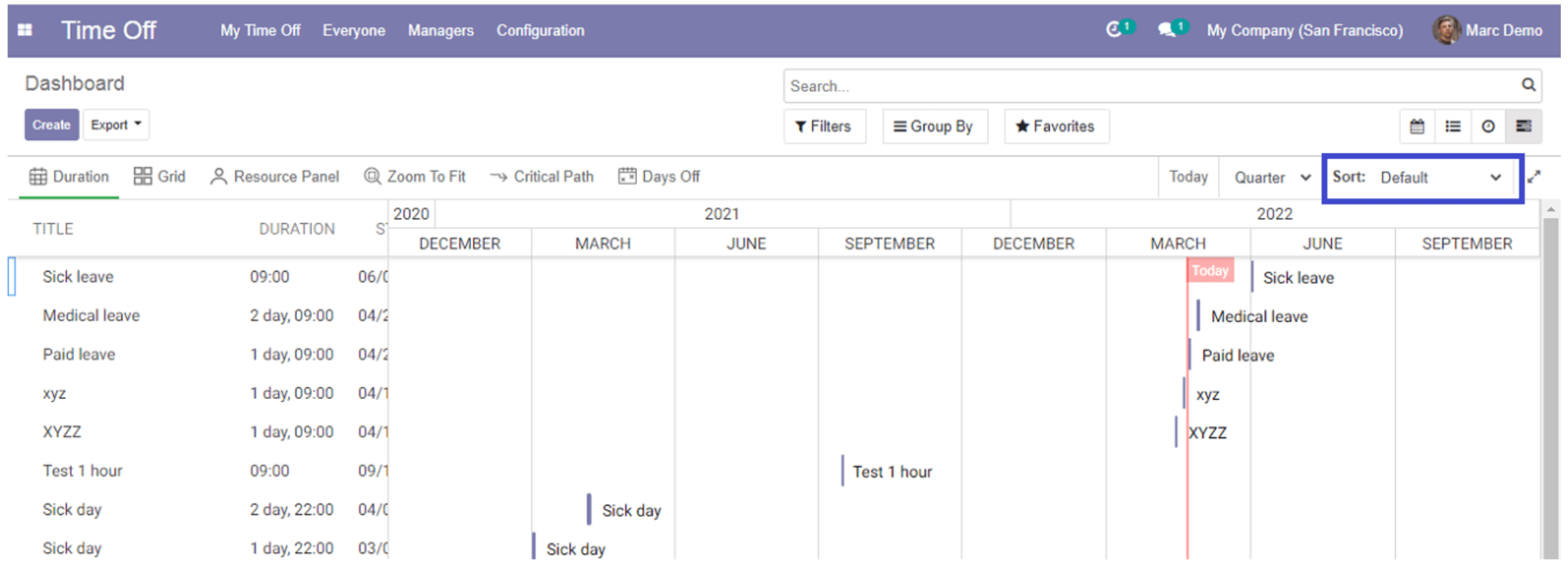Viewport: 1568px width, 584px height.
Task: Click the search magnifier icon
Action: point(1529,85)
